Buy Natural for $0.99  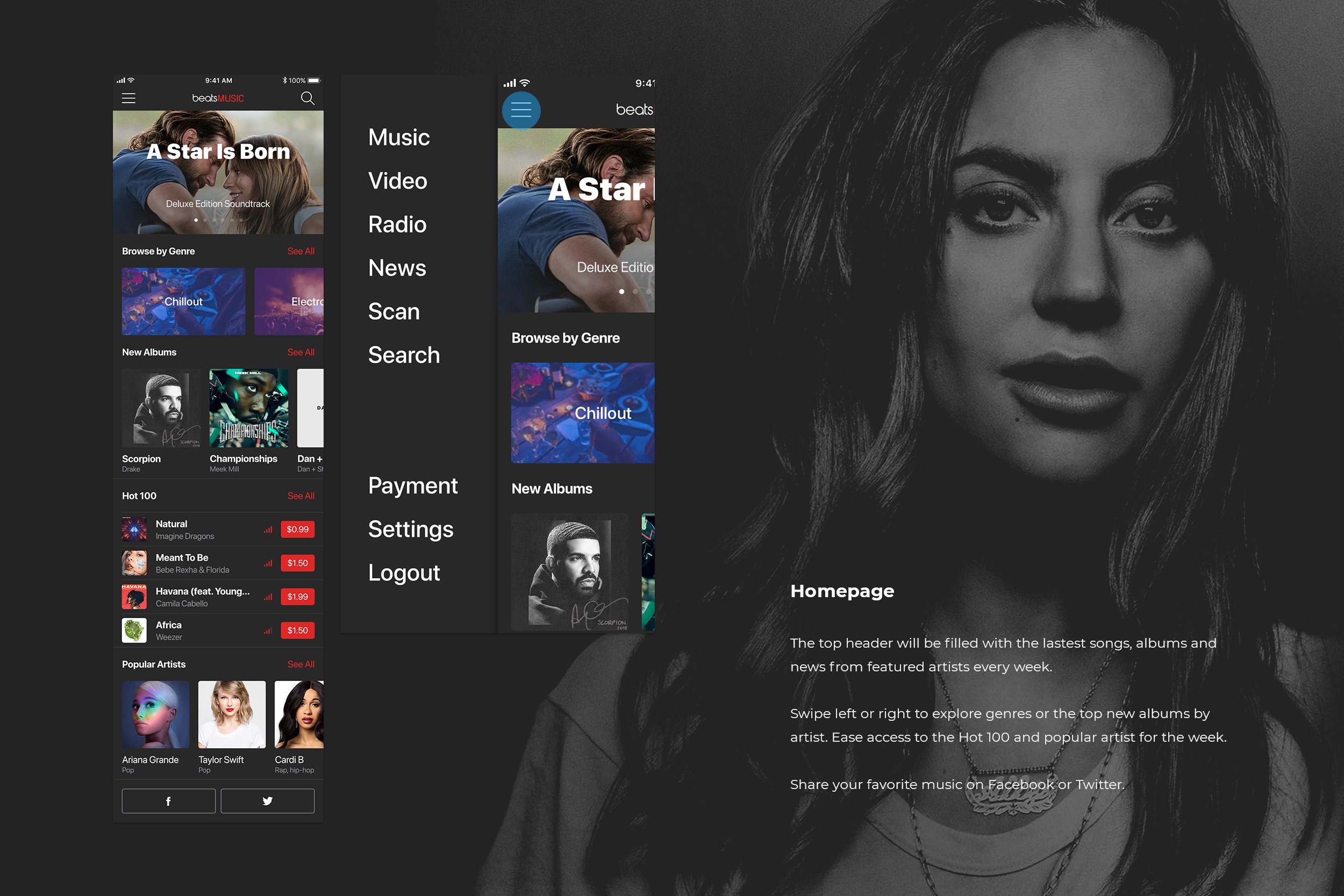(297, 530)
